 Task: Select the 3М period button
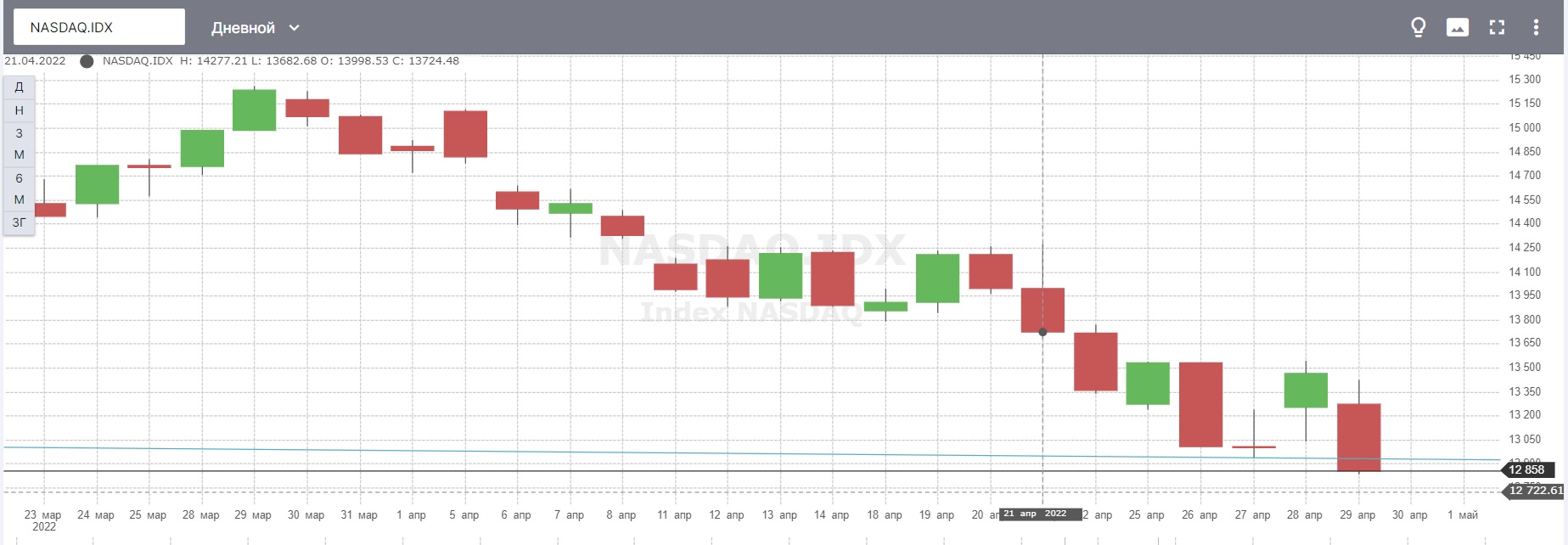(19, 143)
